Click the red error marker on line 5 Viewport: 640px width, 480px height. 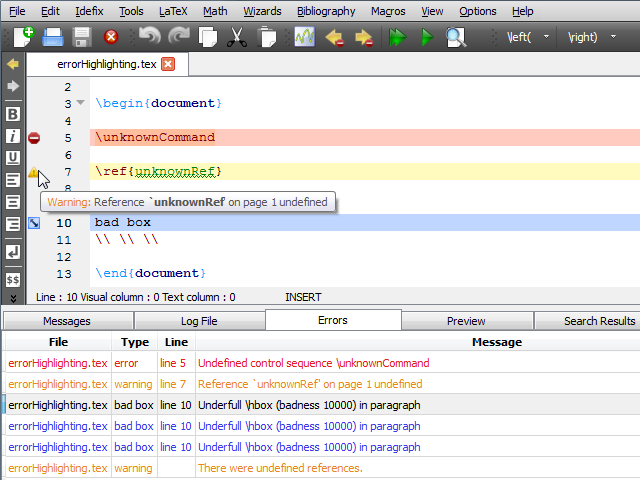(x=34, y=138)
